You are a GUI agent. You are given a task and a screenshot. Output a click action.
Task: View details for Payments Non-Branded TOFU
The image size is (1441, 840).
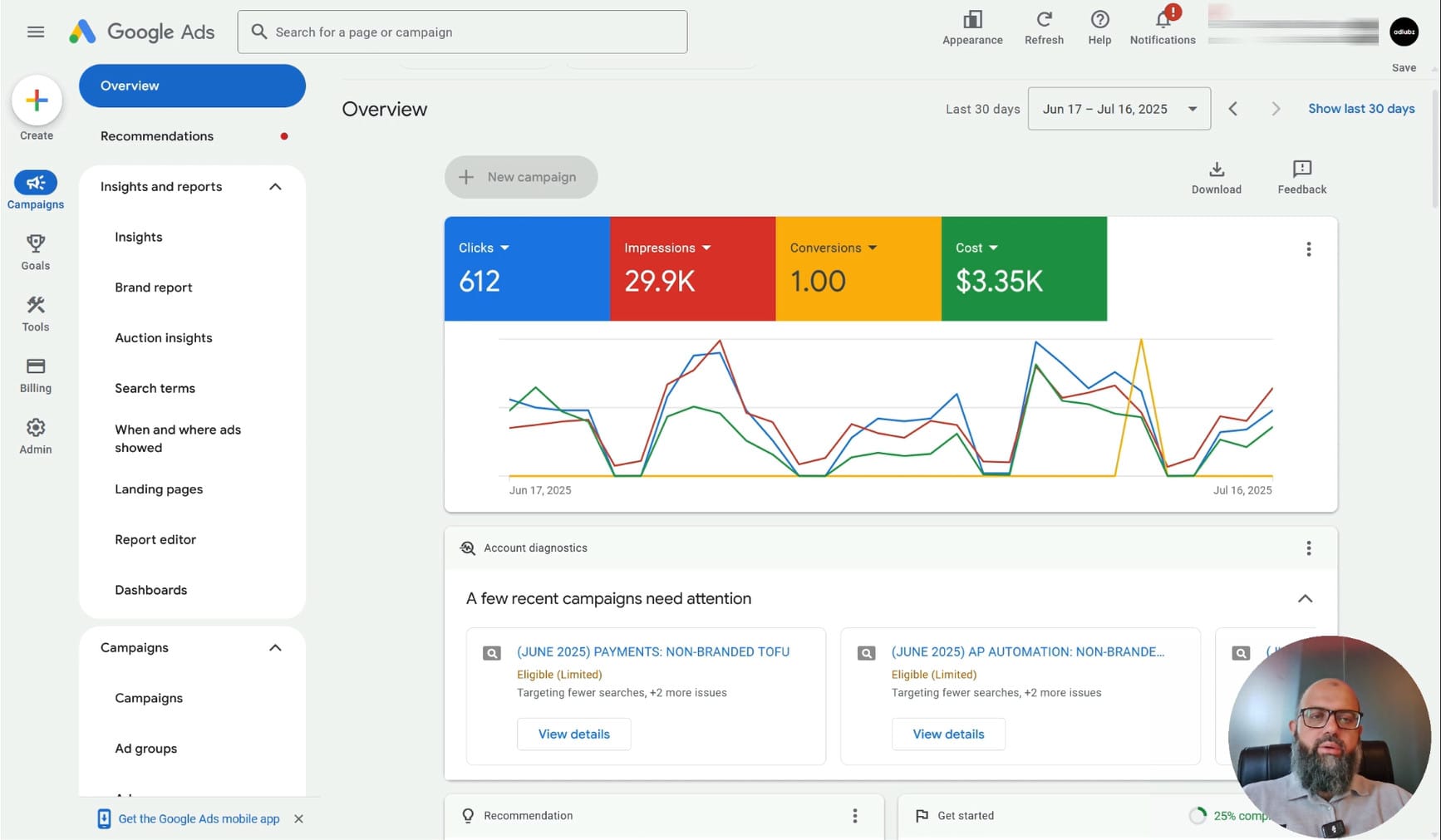[x=573, y=734]
